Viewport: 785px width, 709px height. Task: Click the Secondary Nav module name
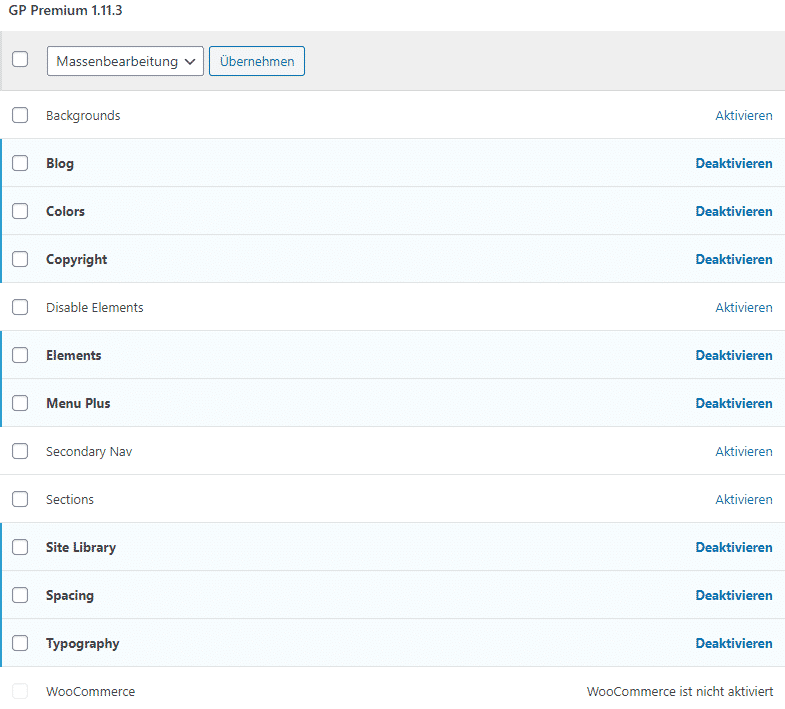(89, 453)
